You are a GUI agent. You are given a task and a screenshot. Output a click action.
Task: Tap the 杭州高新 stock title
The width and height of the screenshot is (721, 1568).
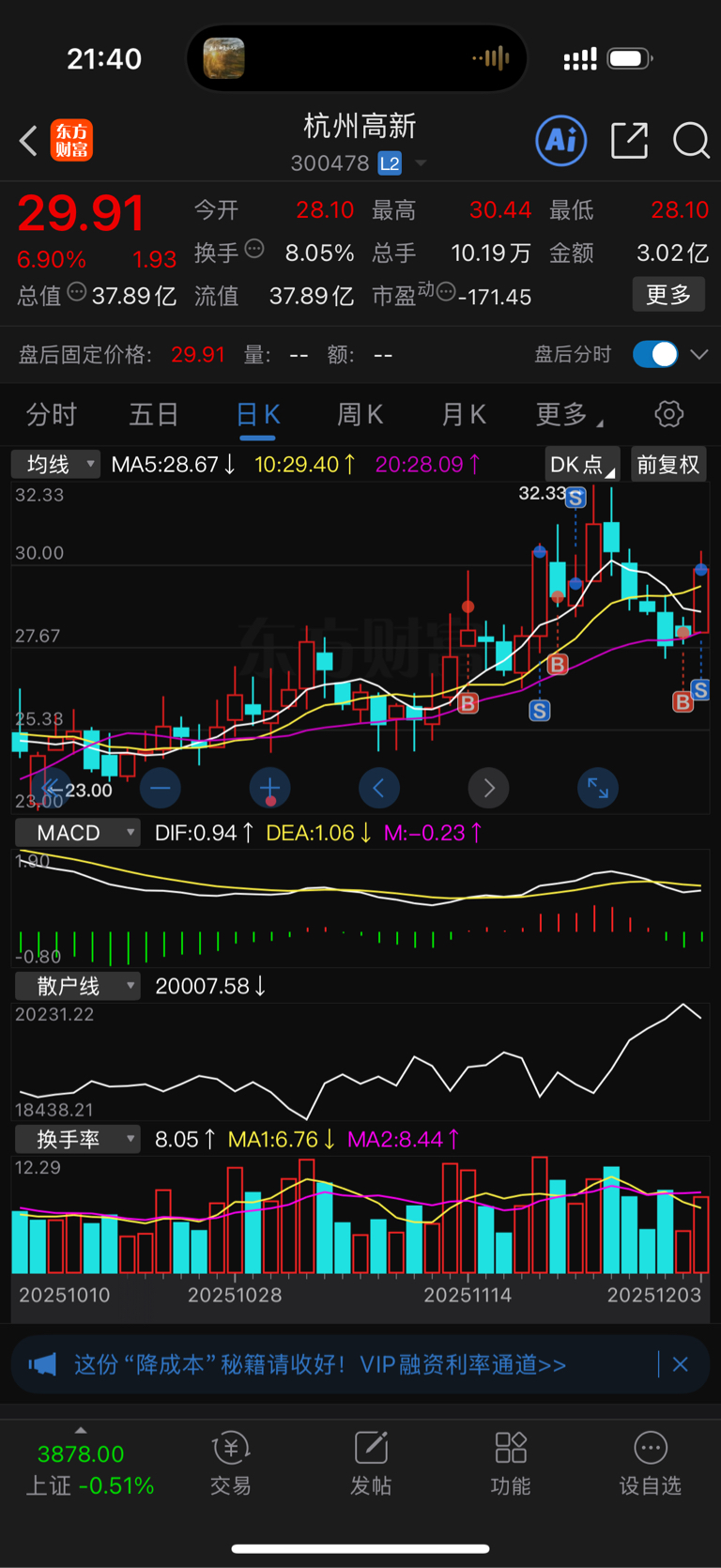[360, 127]
